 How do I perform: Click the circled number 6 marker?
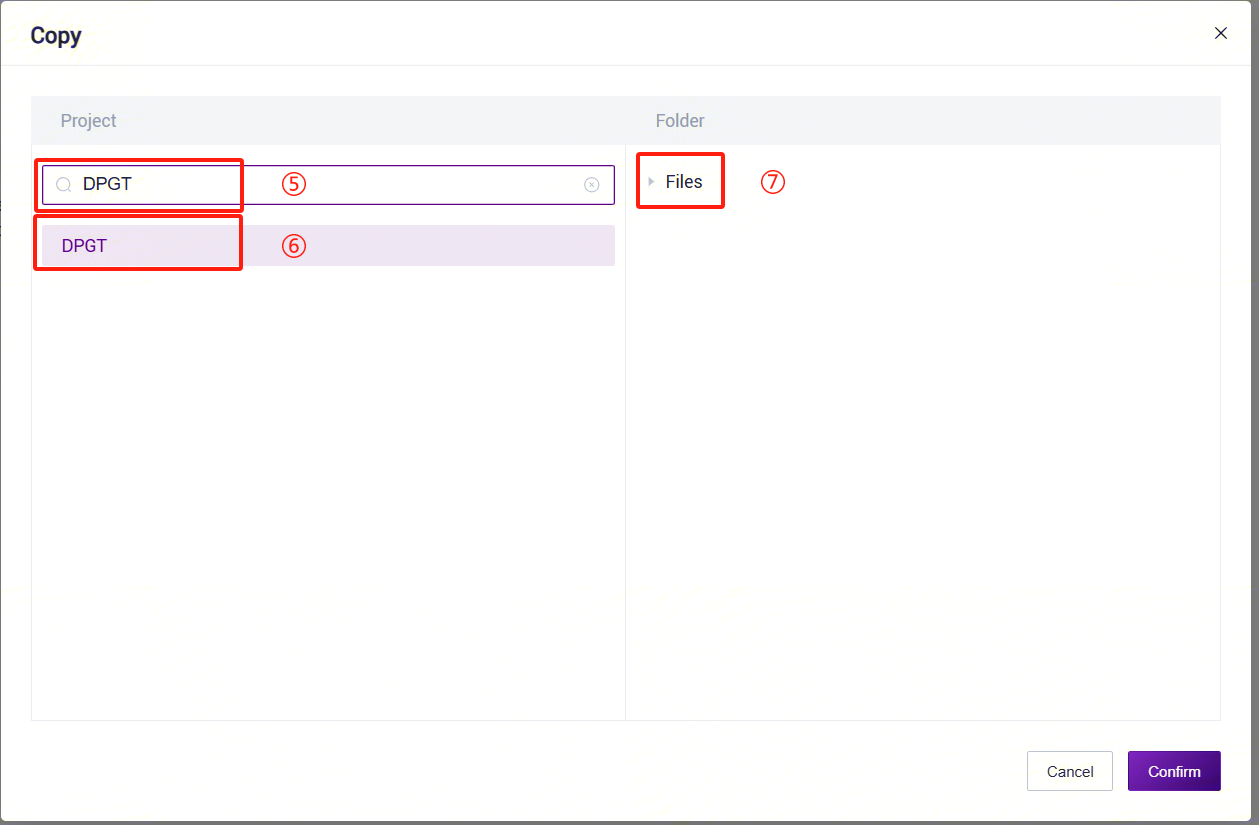click(x=293, y=246)
